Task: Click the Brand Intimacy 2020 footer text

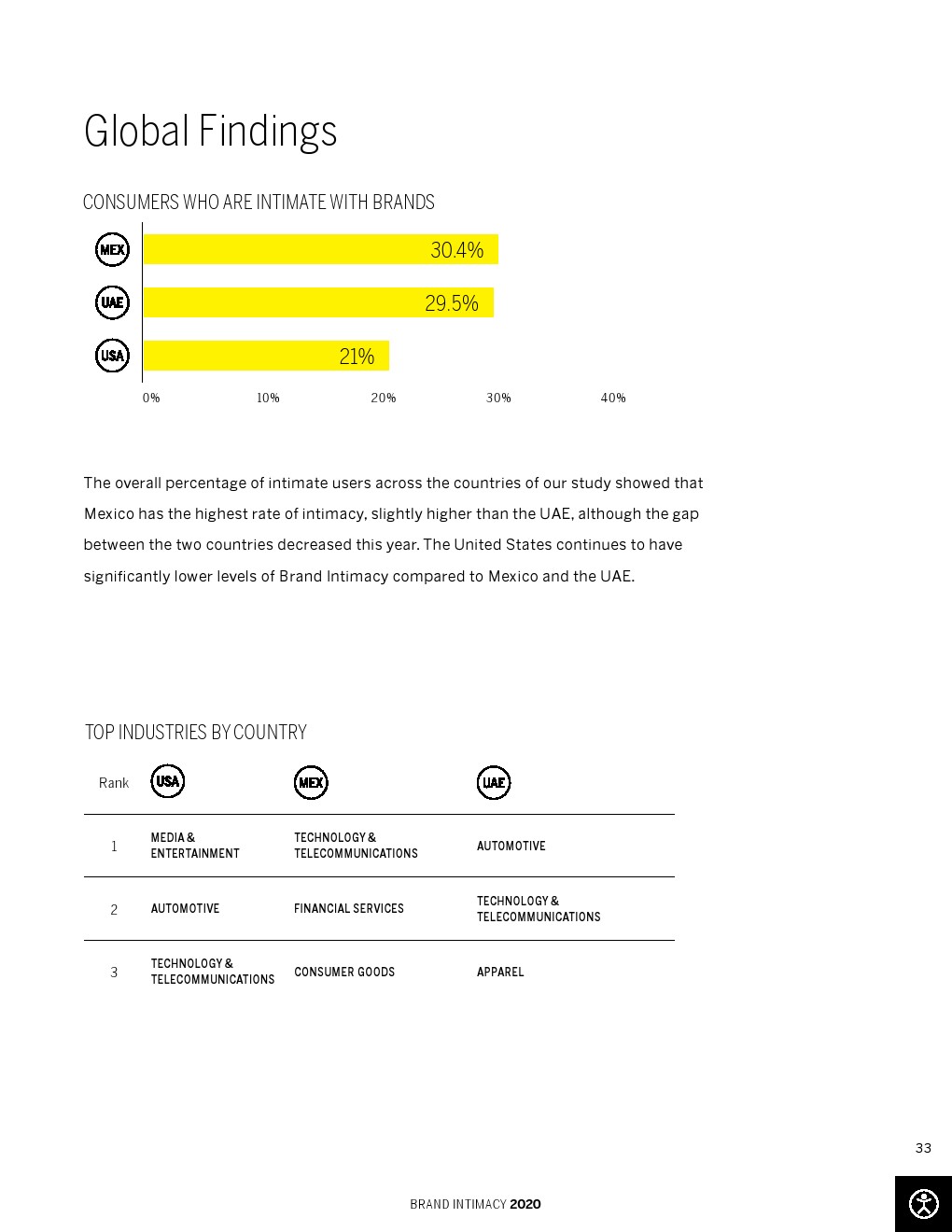Action: point(475,1204)
